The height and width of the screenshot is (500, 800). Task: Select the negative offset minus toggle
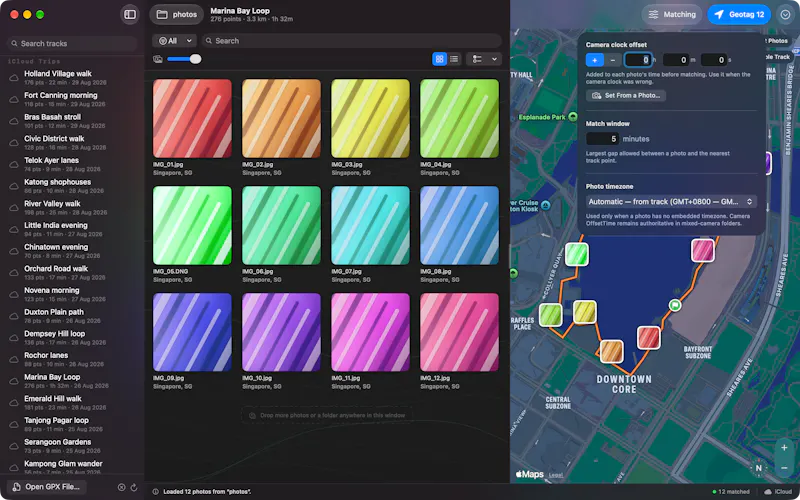coord(613,60)
